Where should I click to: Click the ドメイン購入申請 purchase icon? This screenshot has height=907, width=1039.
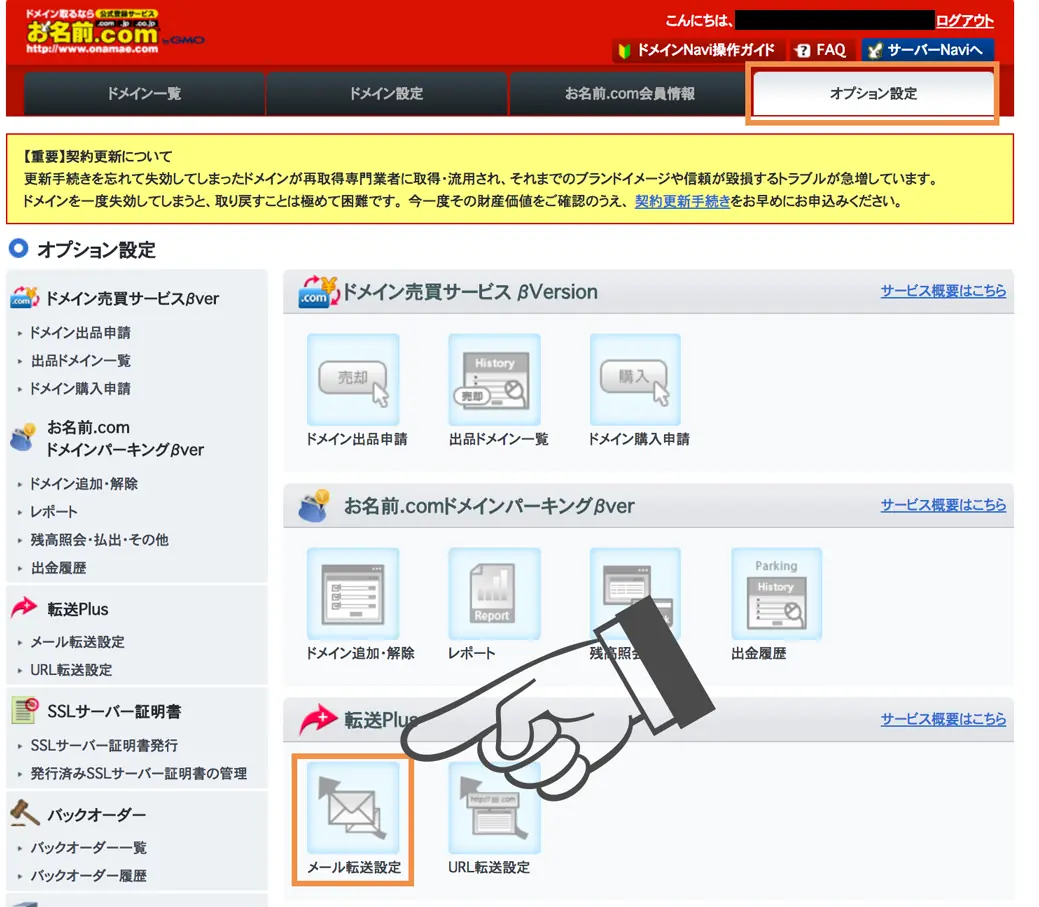click(635, 380)
